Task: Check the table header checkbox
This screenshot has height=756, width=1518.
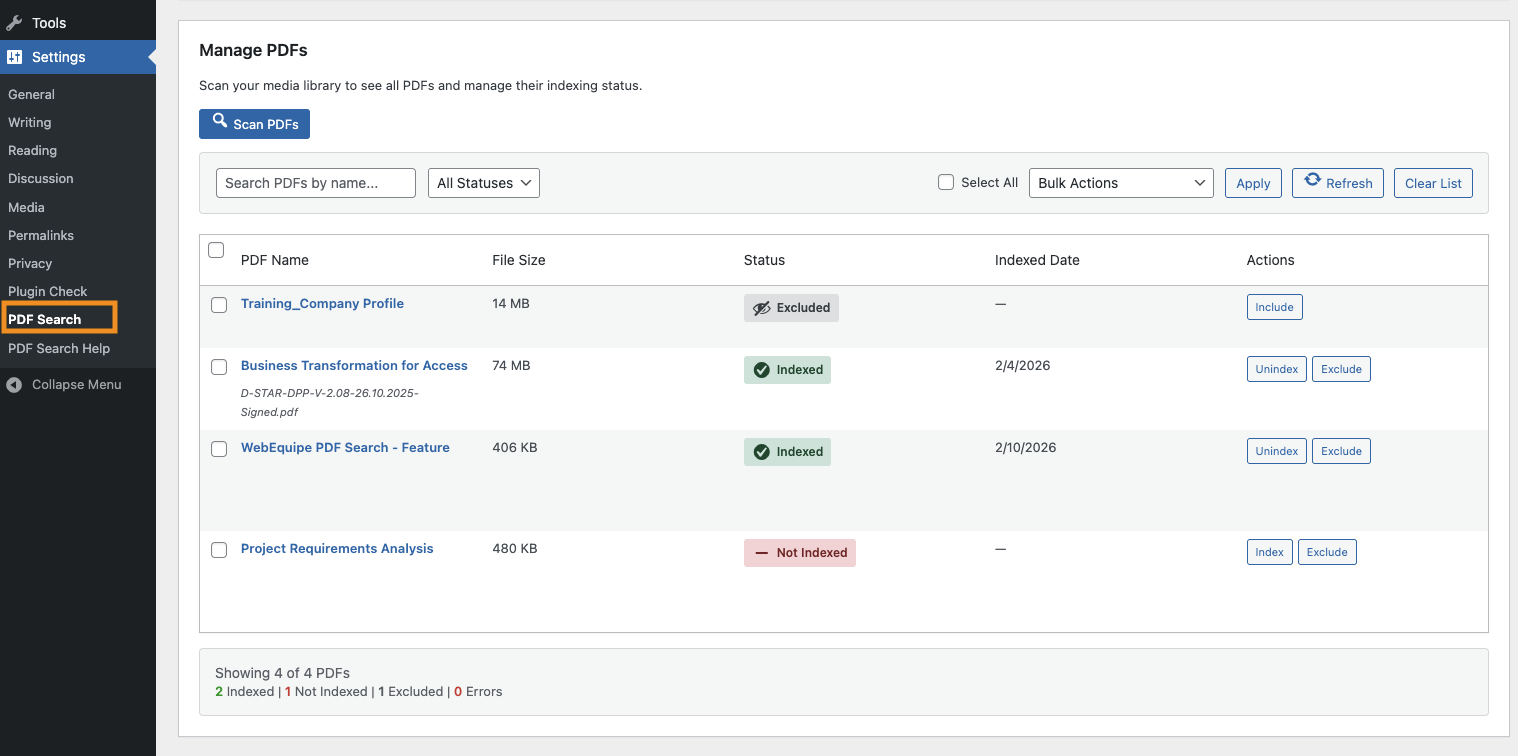Action: click(x=216, y=250)
